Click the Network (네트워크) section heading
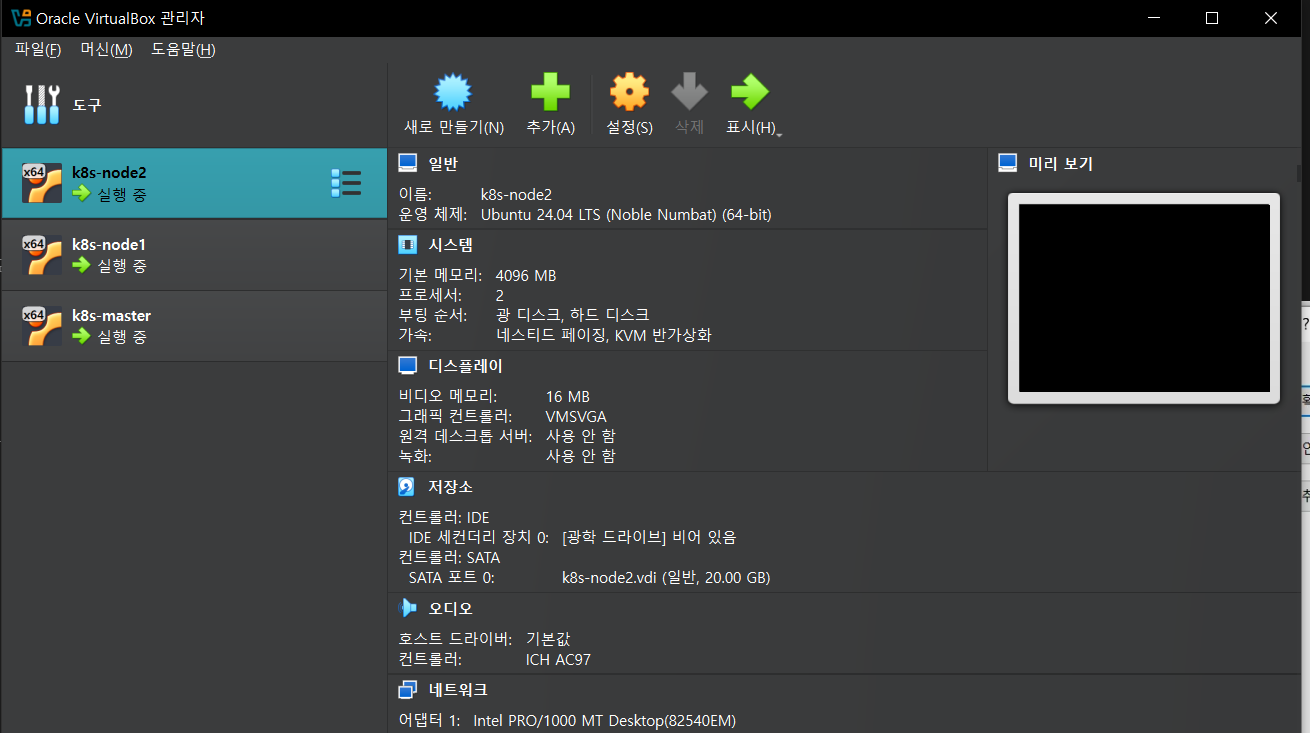Image resolution: width=1310 pixels, height=733 pixels. (458, 690)
